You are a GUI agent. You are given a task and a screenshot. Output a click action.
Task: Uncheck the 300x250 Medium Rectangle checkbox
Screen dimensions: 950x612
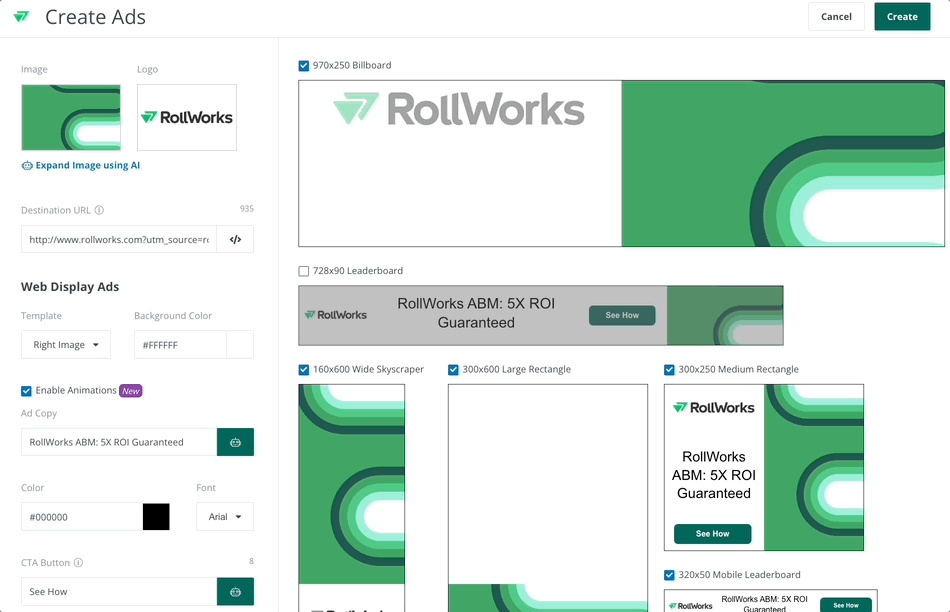(x=669, y=370)
